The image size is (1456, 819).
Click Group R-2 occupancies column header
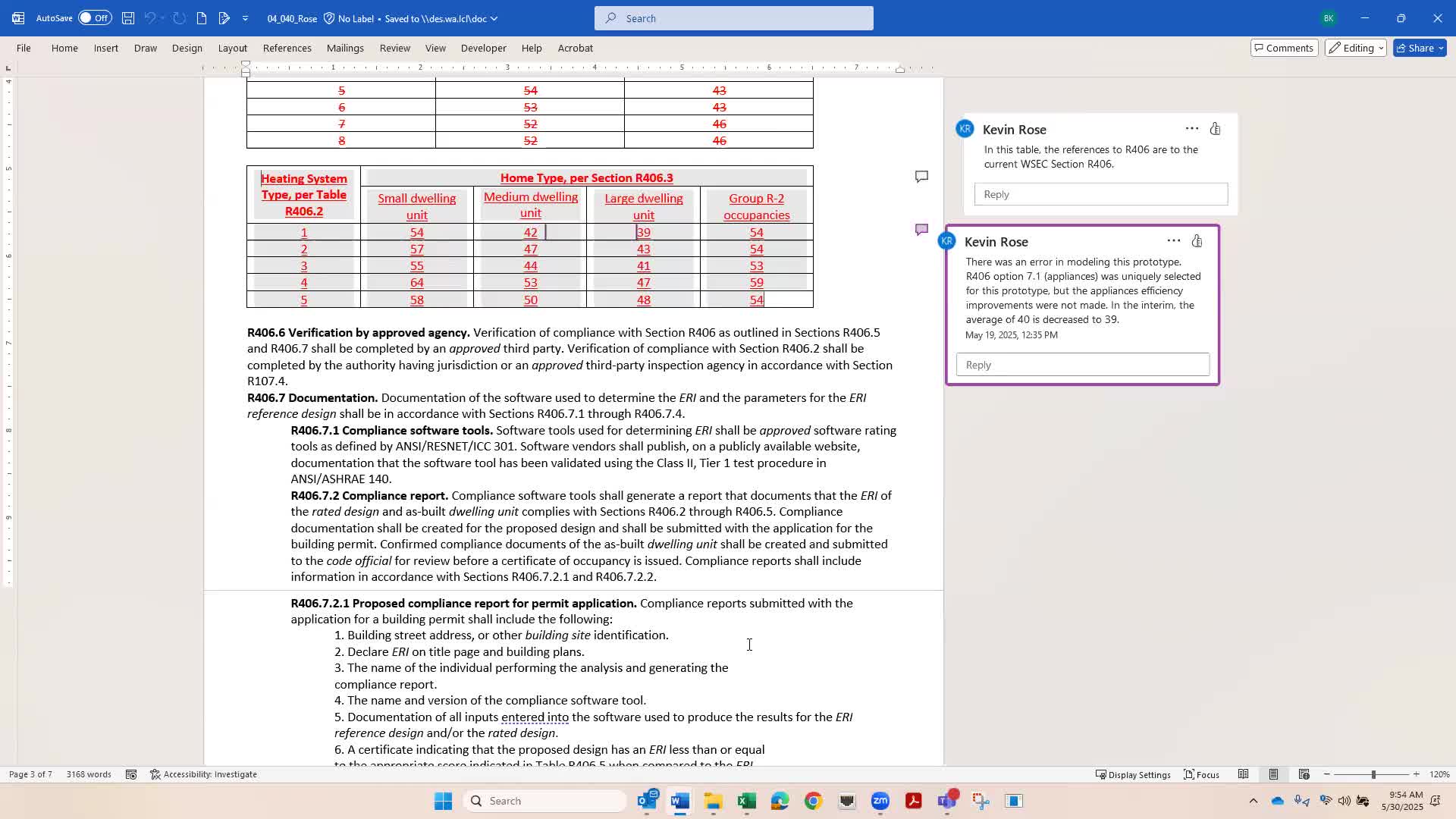click(x=757, y=206)
